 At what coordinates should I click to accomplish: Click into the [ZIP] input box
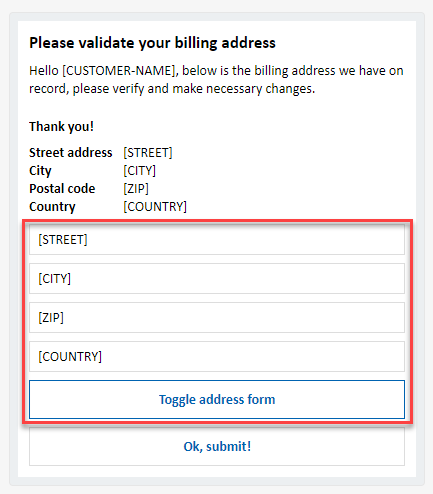click(217, 317)
